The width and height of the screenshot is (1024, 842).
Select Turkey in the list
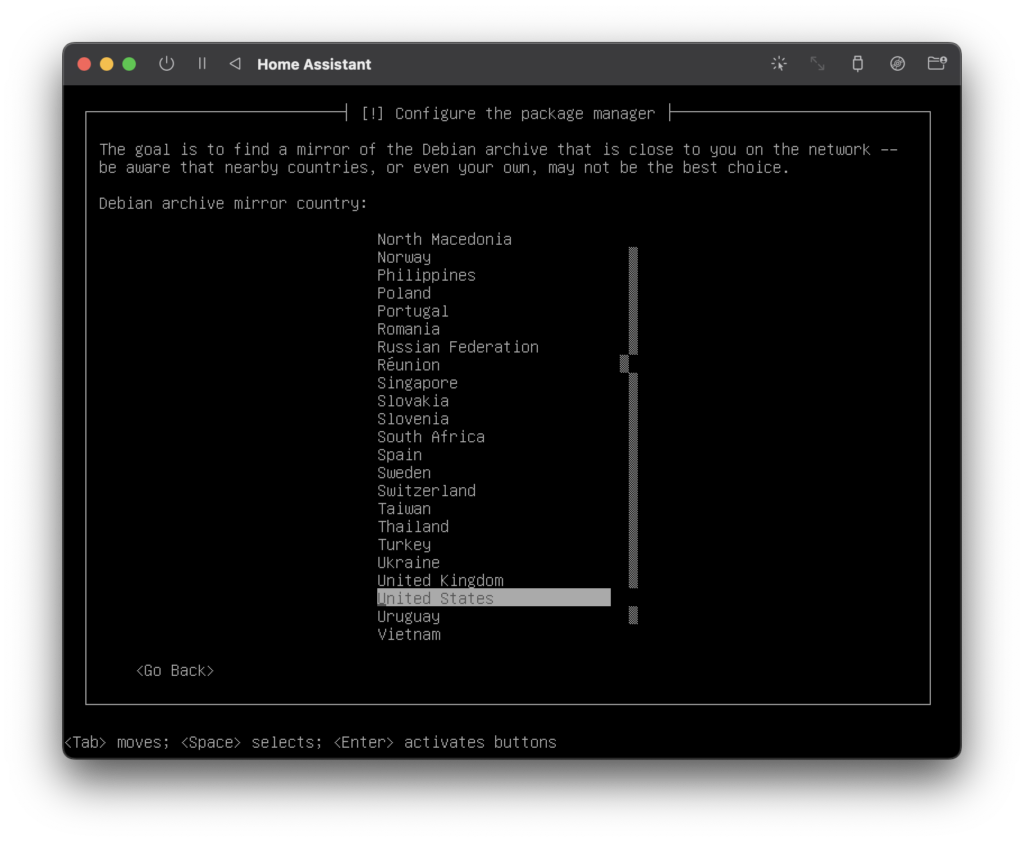[x=404, y=545]
